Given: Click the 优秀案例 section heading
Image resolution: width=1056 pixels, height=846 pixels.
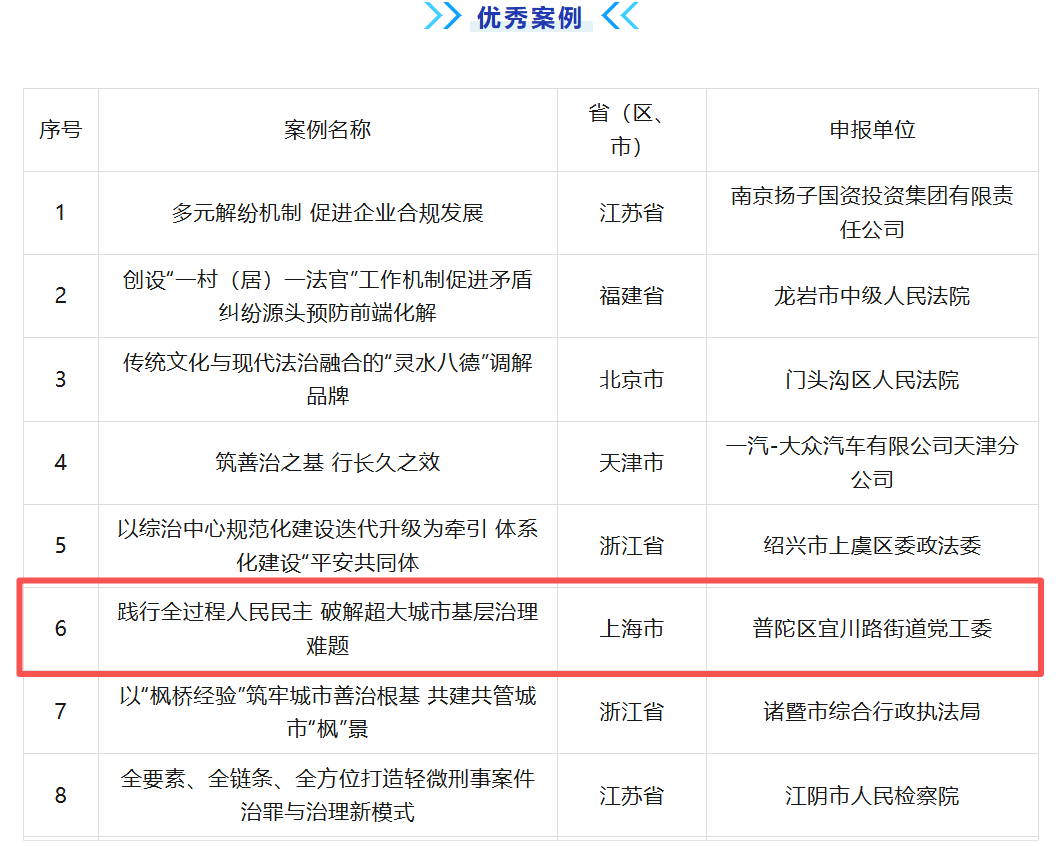Looking at the screenshot, I should [x=530, y=17].
